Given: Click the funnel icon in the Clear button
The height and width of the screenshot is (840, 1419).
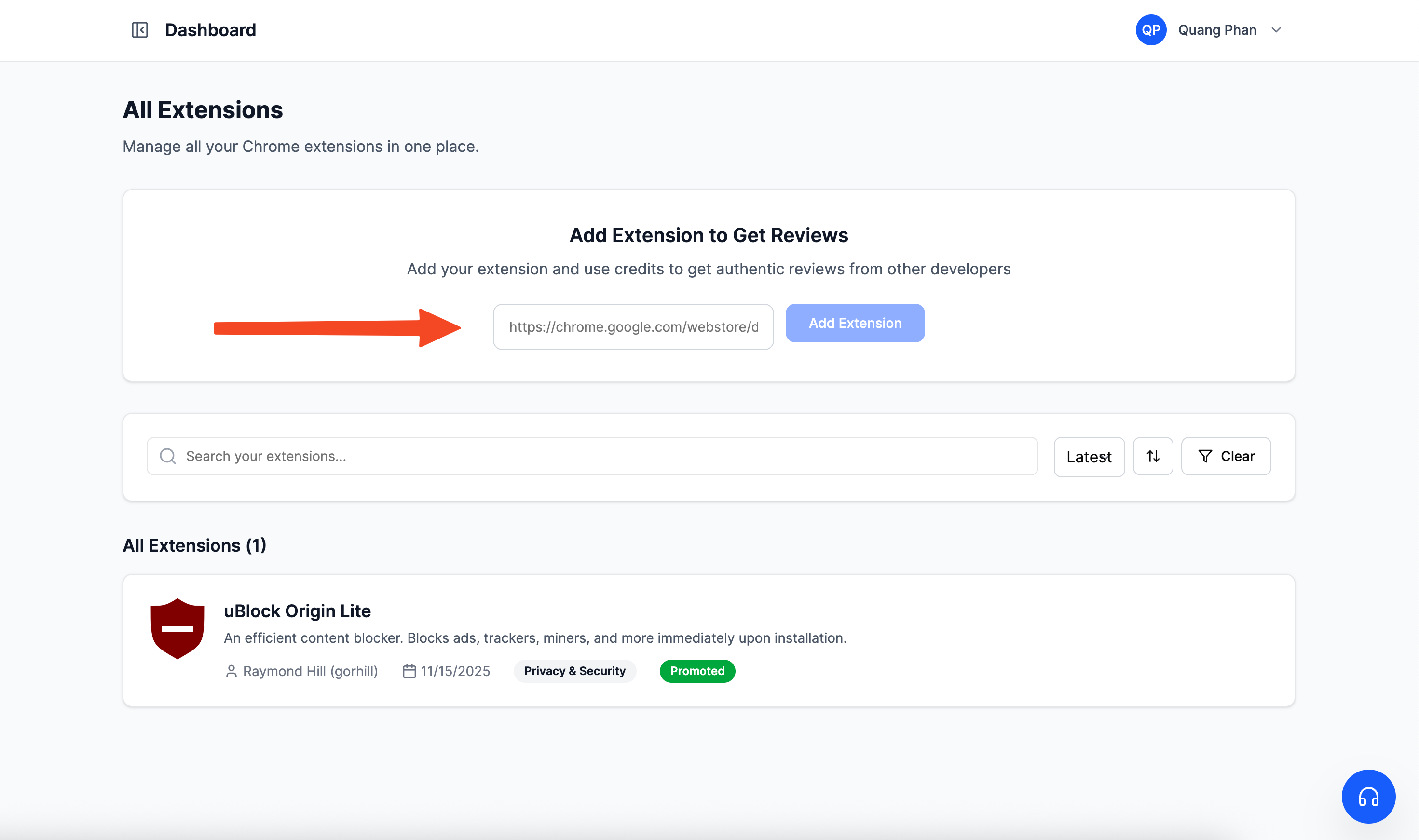Looking at the screenshot, I should (1206, 456).
